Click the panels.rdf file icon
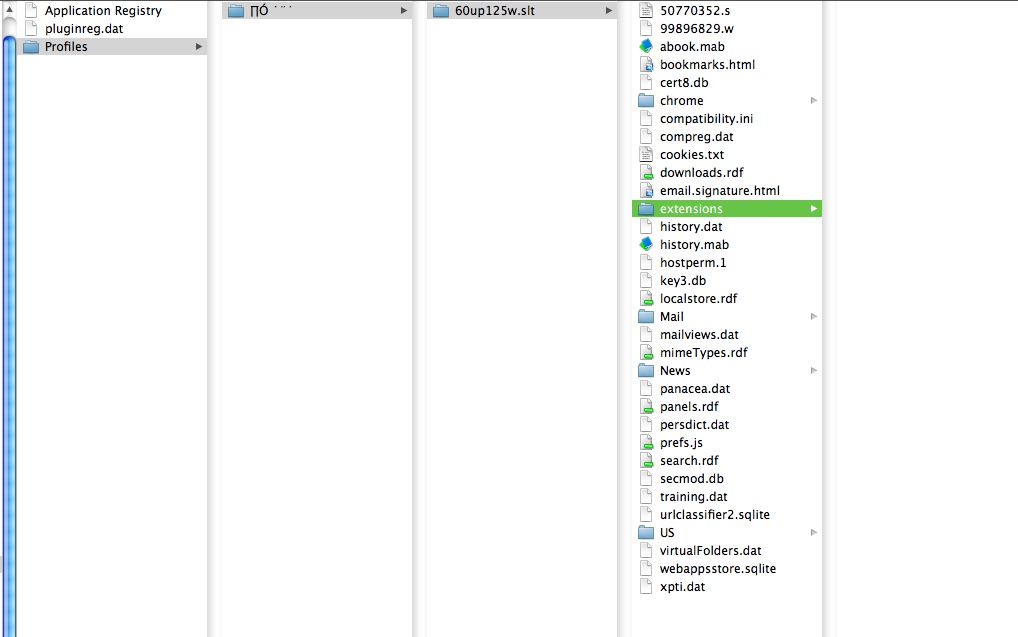The height and width of the screenshot is (637, 1018). pyautogui.click(x=646, y=406)
